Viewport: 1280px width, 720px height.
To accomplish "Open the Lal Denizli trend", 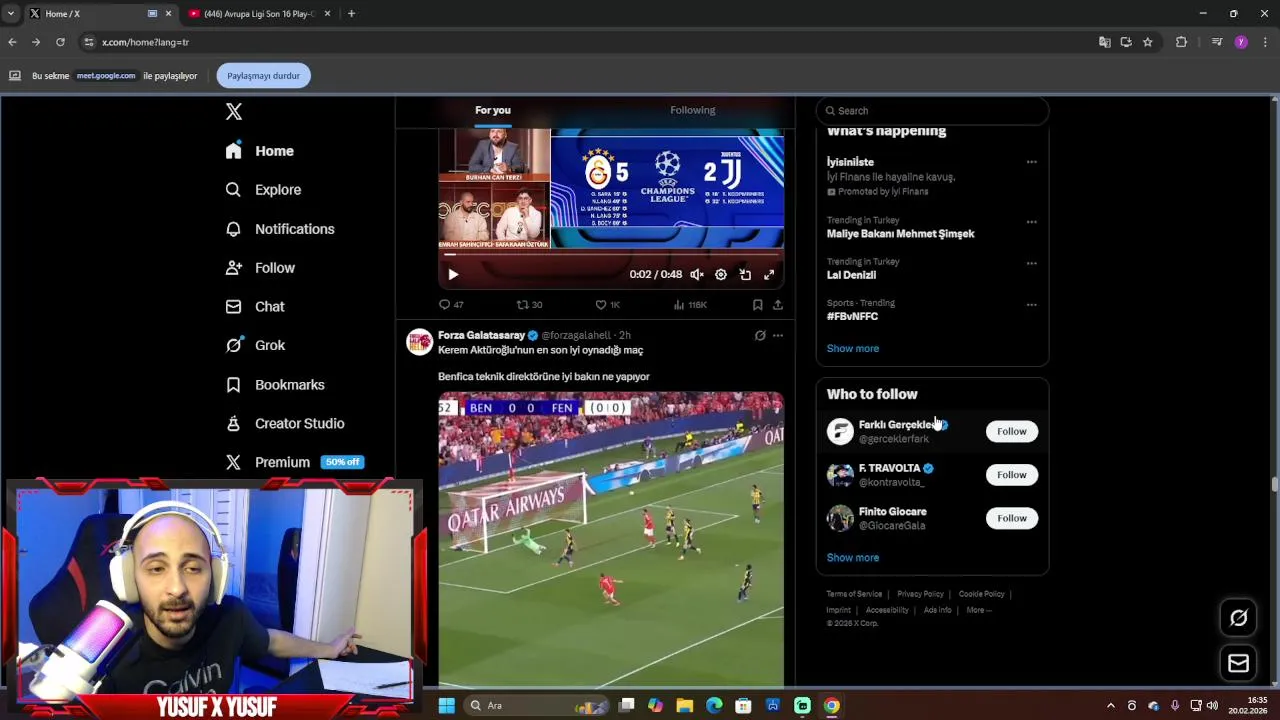I will (x=851, y=275).
